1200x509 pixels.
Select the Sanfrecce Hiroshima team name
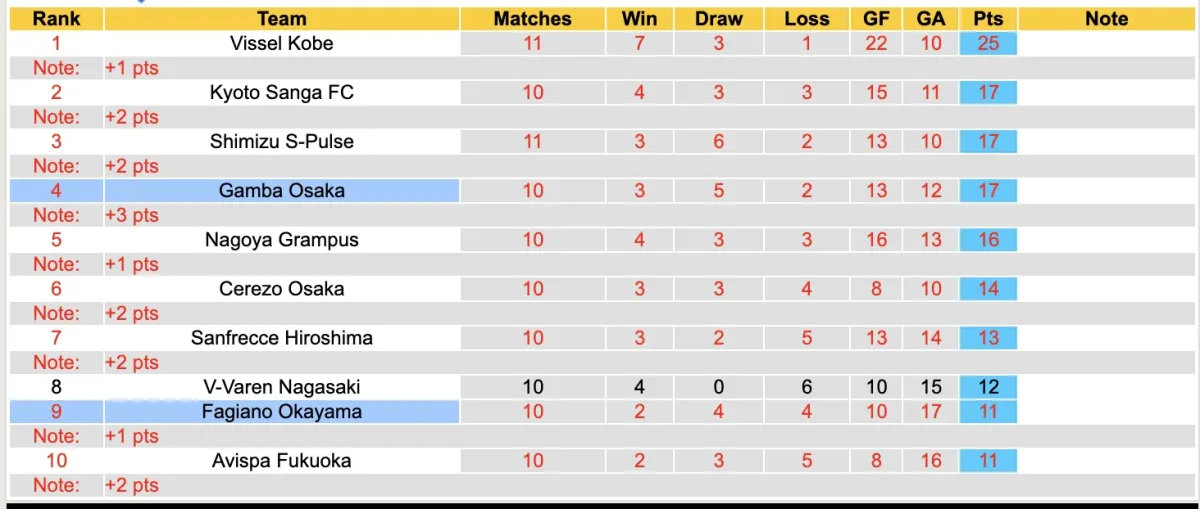[281, 337]
